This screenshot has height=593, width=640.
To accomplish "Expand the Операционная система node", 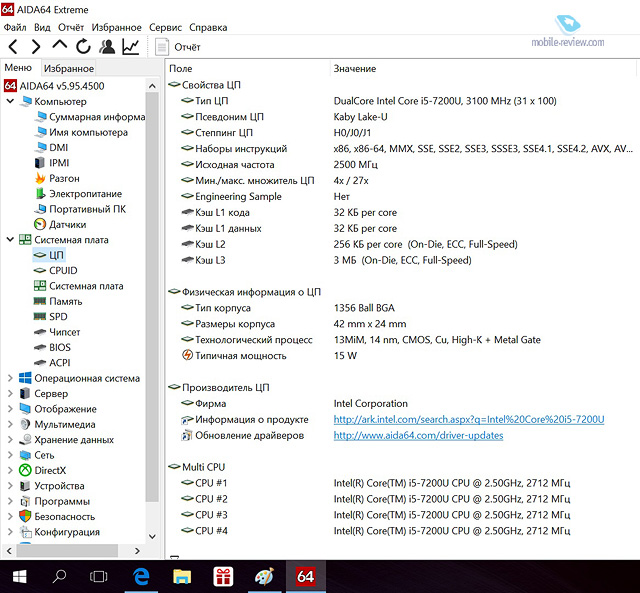I will point(10,378).
